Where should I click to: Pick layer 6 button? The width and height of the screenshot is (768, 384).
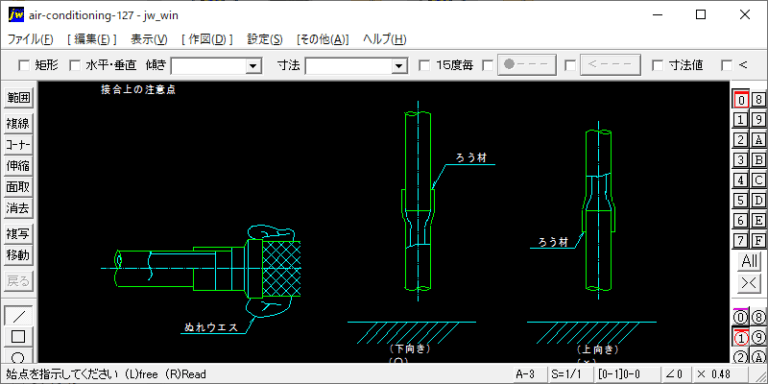point(741,220)
